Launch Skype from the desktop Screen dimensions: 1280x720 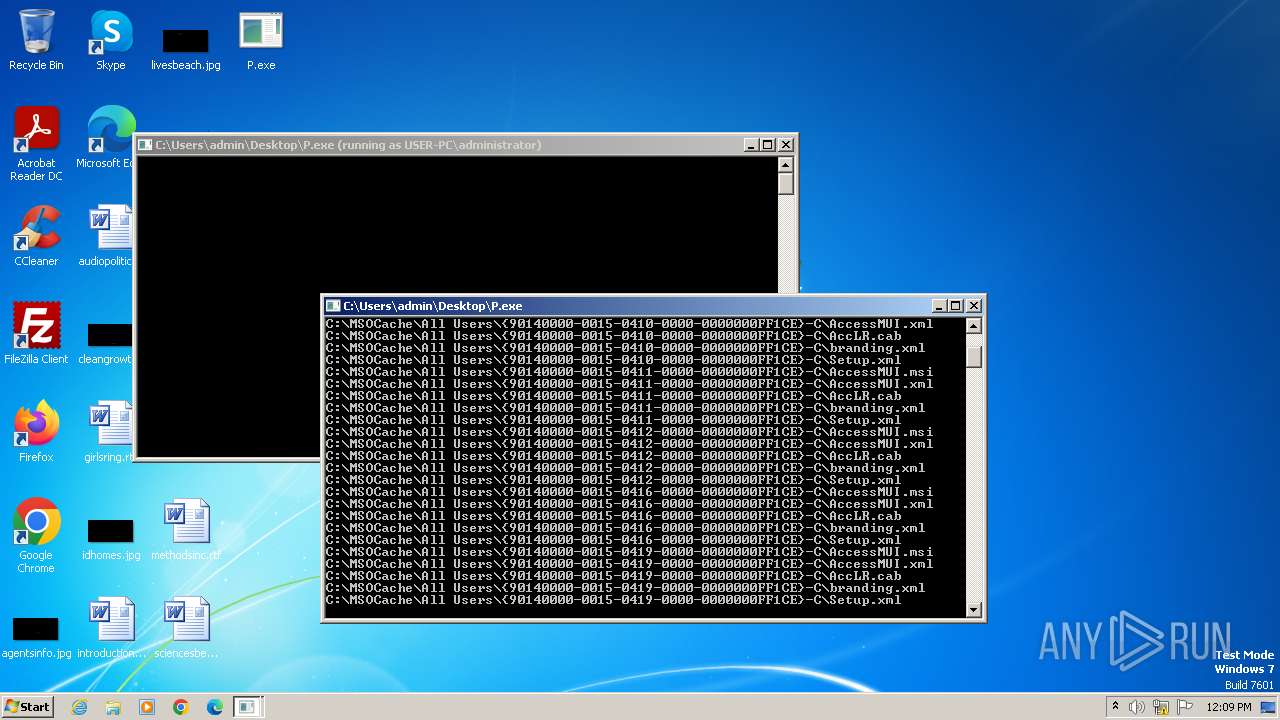[110, 40]
